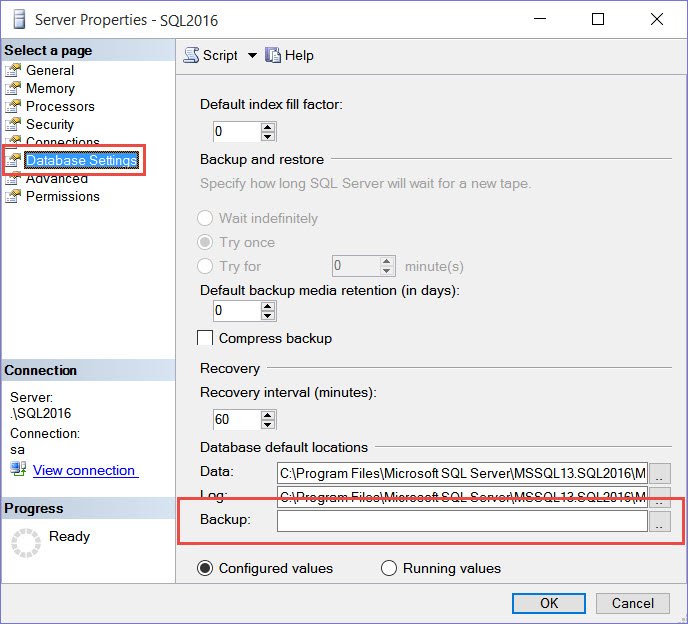Viewport: 688px width, 624px height.
Task: Increase the default index fill factor
Action: [x=268, y=127]
